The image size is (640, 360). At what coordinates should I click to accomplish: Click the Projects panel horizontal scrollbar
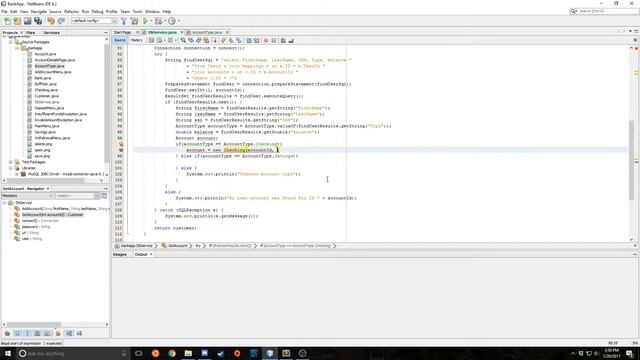point(45,180)
